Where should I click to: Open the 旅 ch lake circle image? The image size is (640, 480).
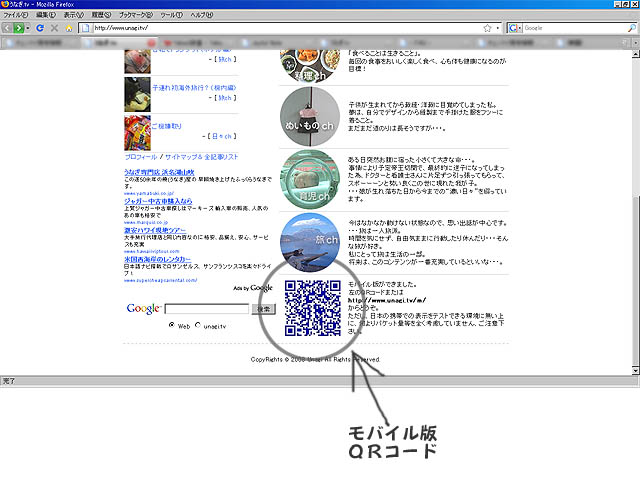(310, 242)
